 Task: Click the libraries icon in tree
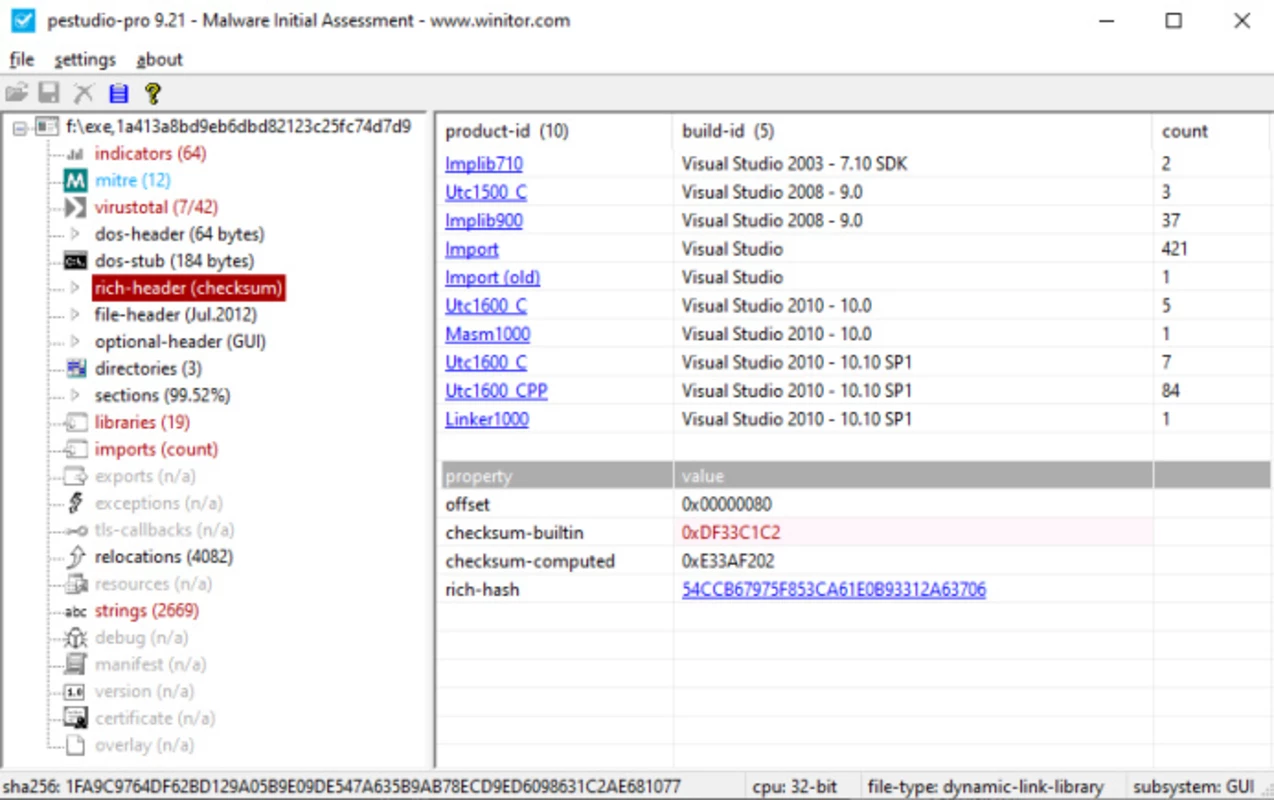pyautogui.click(x=75, y=423)
